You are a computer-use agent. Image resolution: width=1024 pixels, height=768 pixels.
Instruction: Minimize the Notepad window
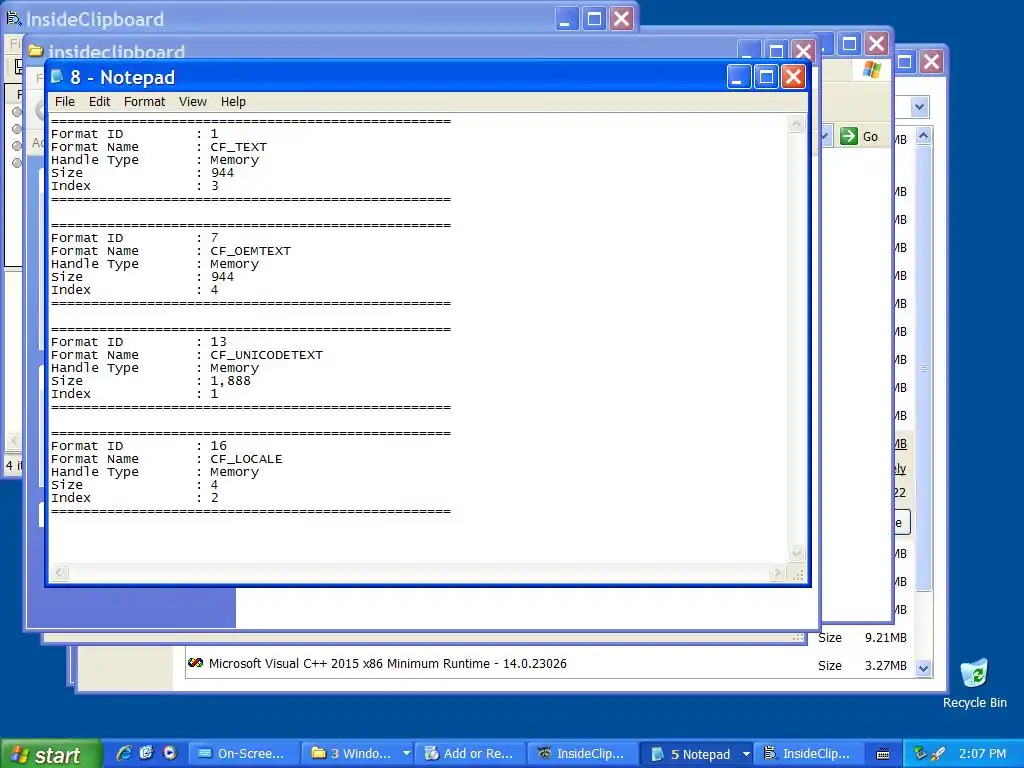coord(739,77)
